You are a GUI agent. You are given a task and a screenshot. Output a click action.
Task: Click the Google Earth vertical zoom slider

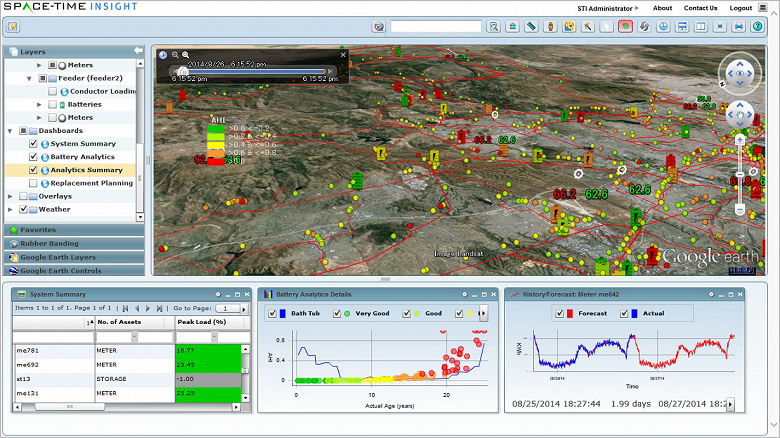pos(739,175)
